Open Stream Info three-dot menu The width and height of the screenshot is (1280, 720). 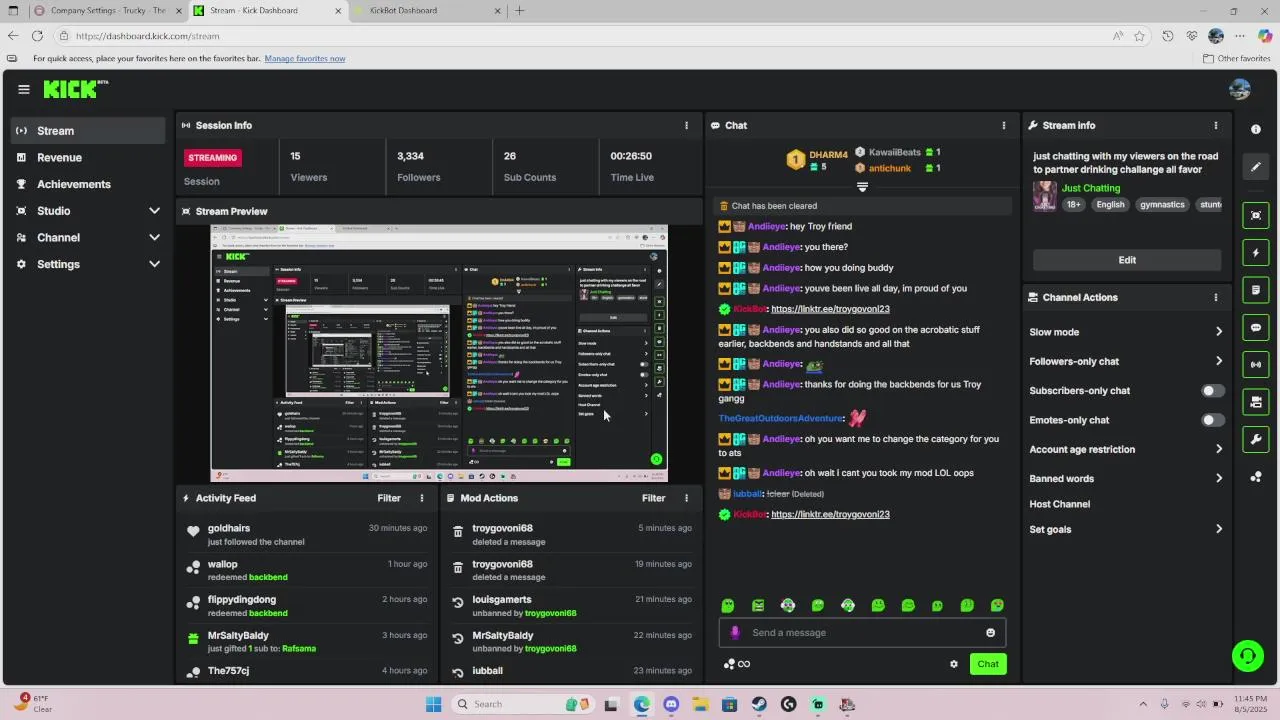tap(1216, 126)
